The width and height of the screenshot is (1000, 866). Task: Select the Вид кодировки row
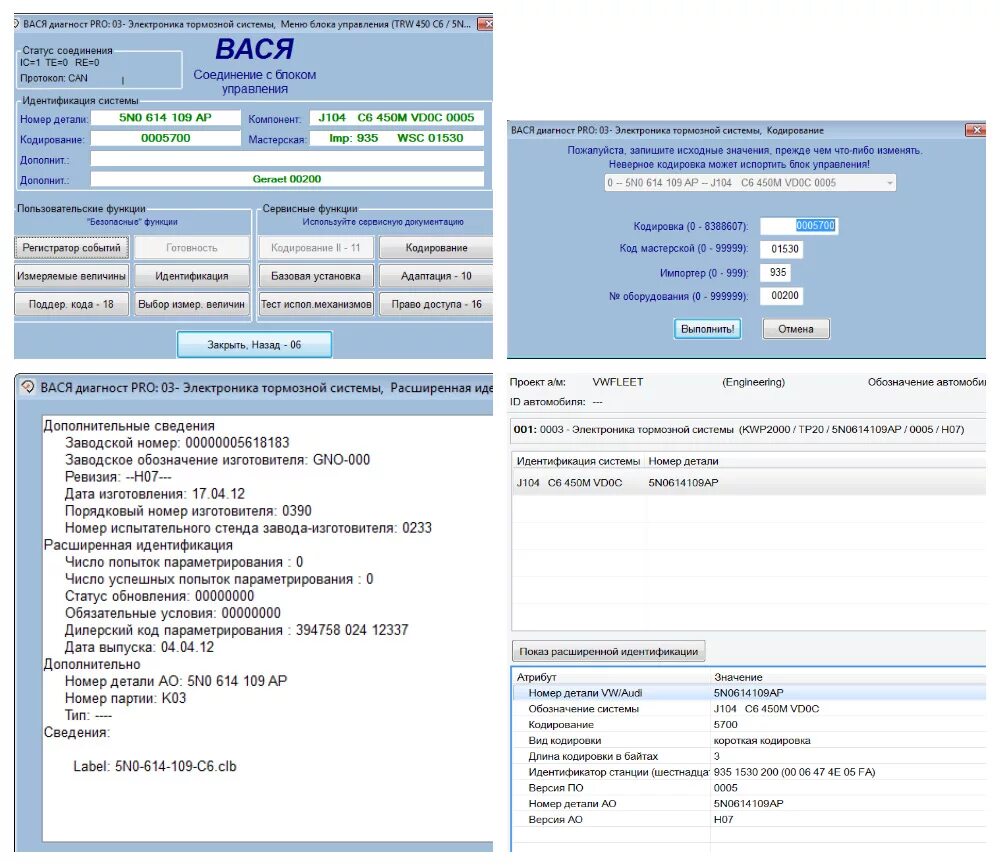click(749, 740)
